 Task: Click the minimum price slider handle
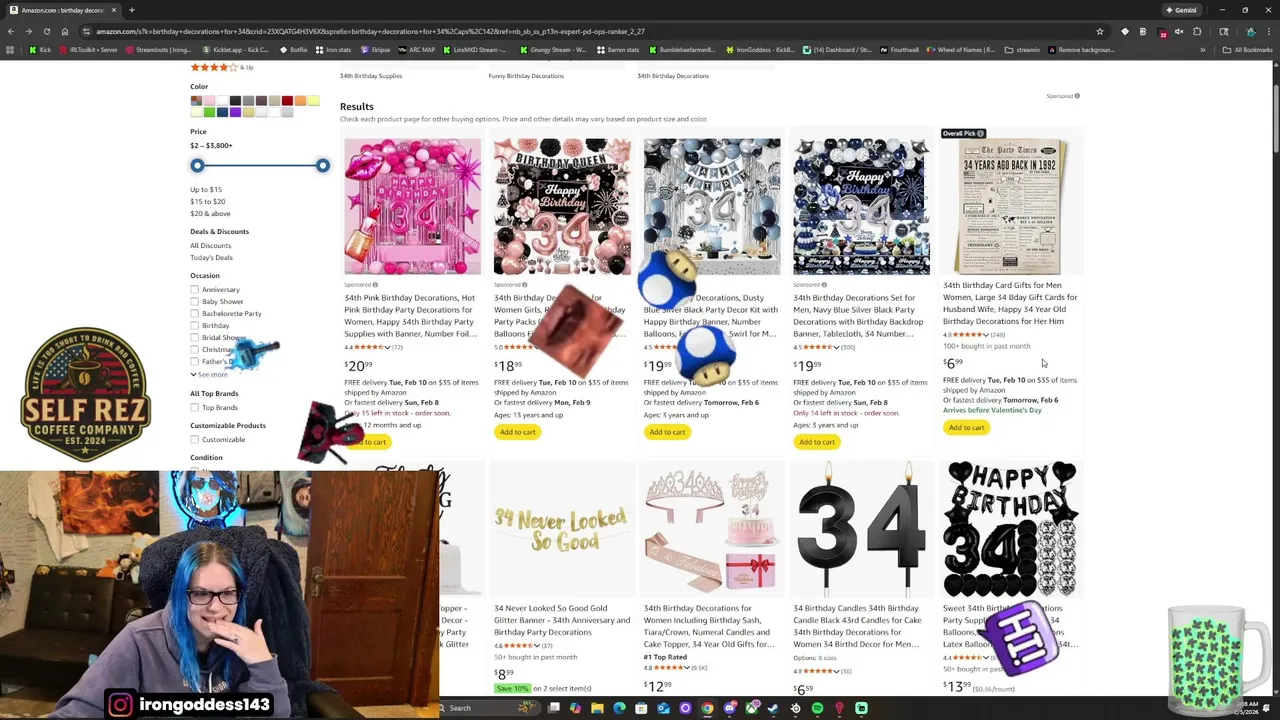(x=197, y=165)
